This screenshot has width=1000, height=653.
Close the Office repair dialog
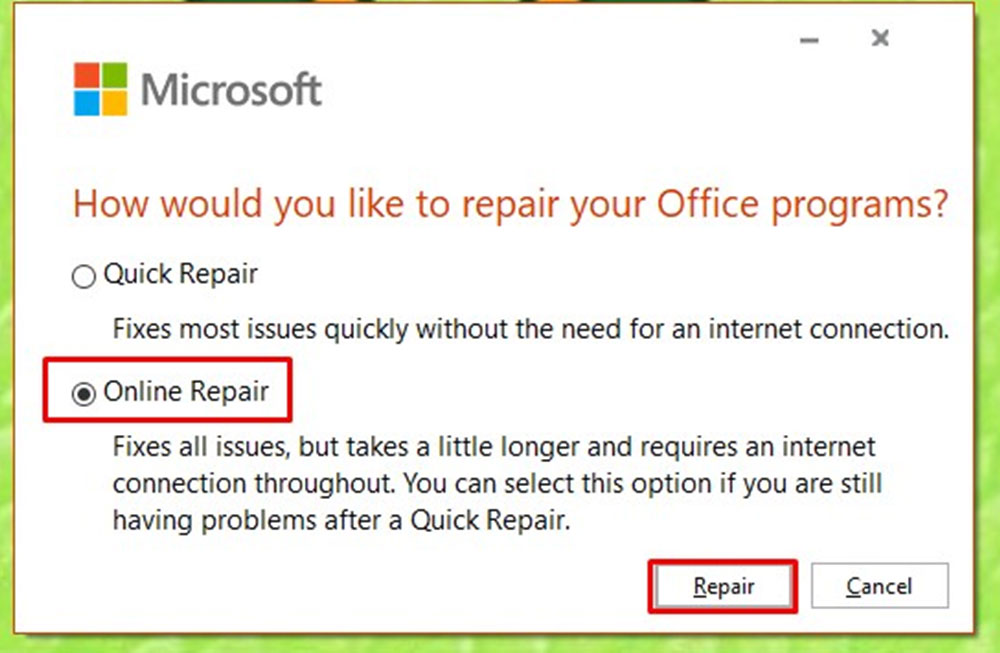point(880,39)
